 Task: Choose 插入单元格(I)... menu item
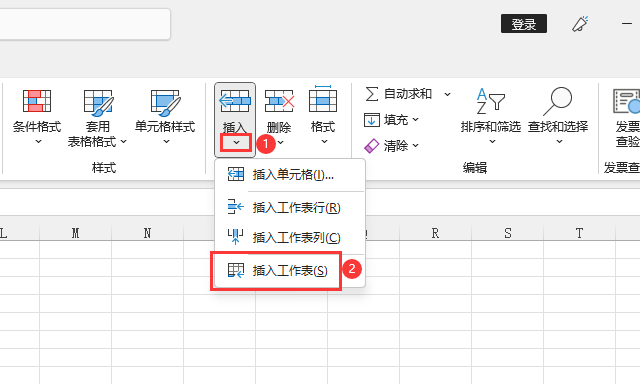[x=290, y=175]
